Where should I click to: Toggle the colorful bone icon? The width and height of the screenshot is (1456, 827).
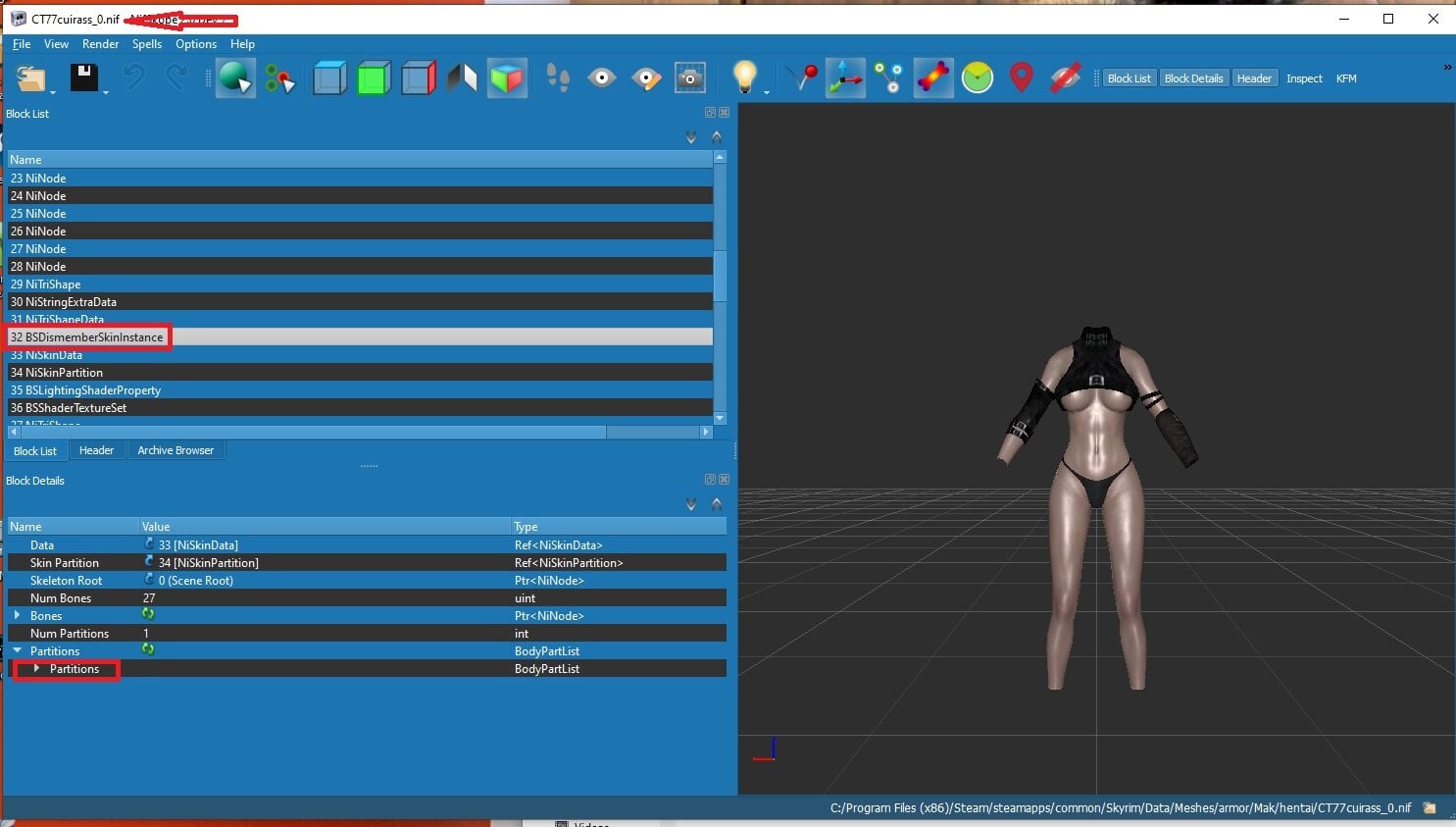[933, 78]
